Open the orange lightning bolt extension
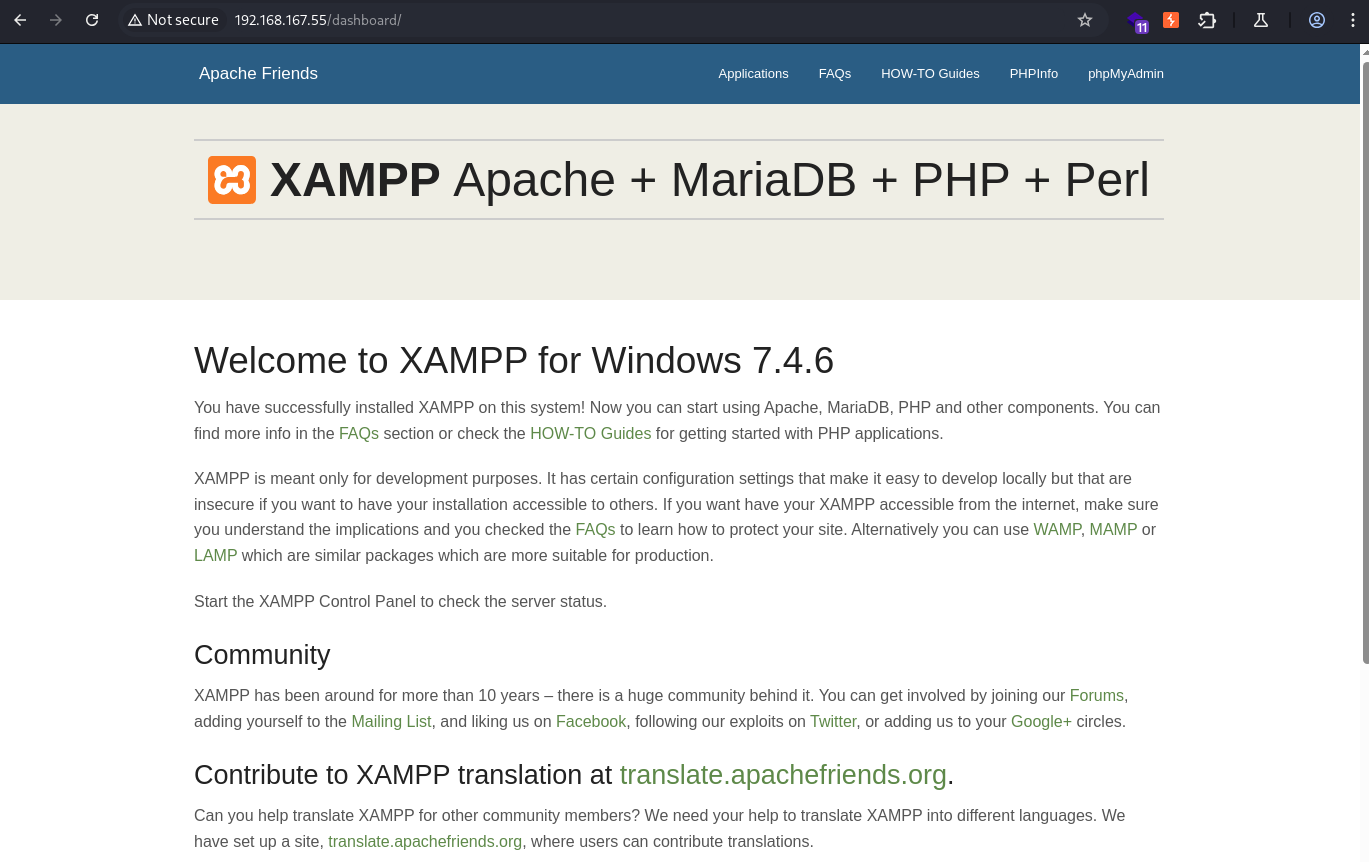The height and width of the screenshot is (862, 1369). coord(1171,20)
